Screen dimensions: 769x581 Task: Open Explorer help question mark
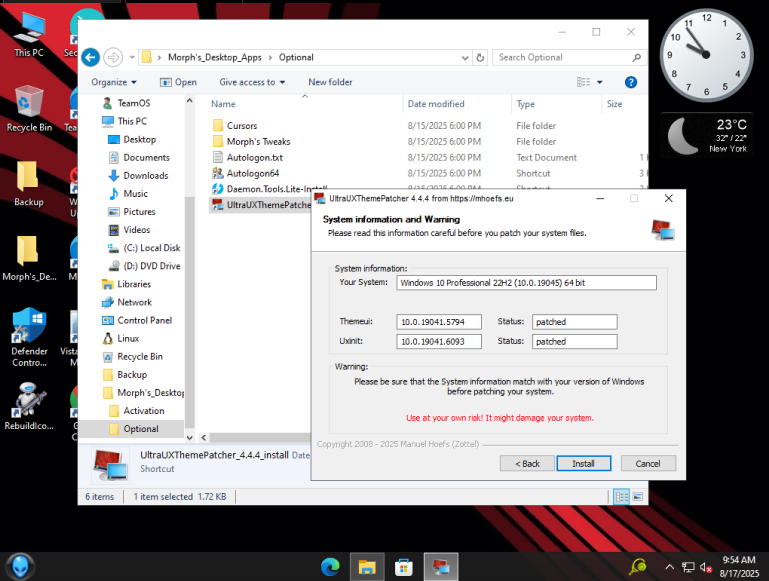[631, 82]
